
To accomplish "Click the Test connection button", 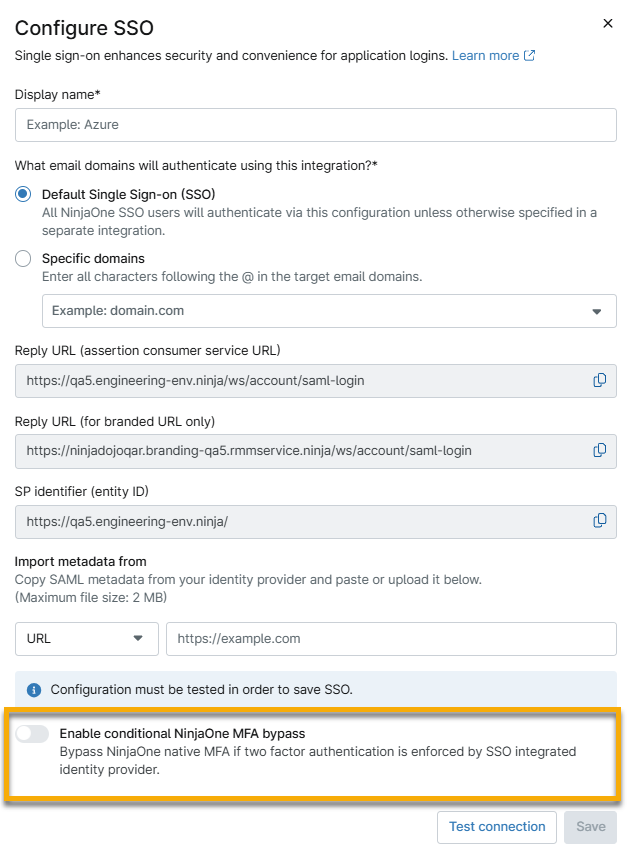I will [496, 827].
